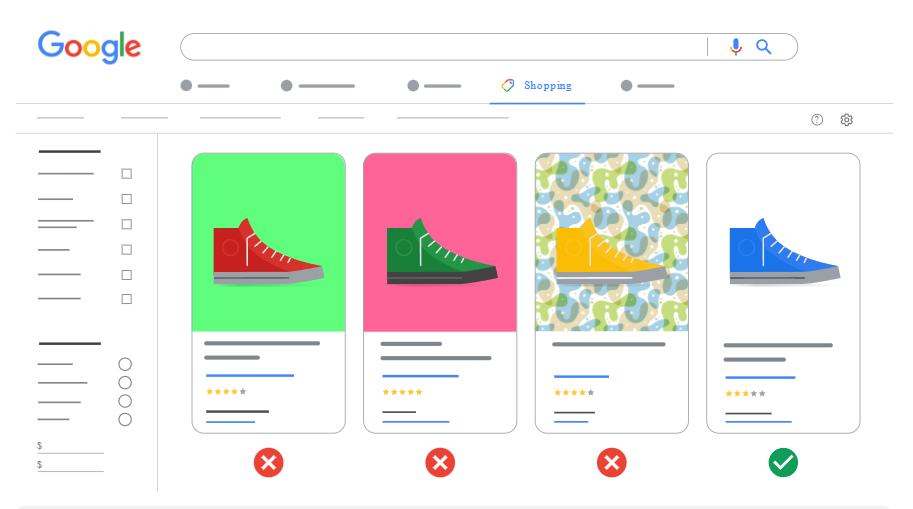This screenshot has width=913, height=509.
Task: Select the last radio button in sidebar
Action: [125, 420]
